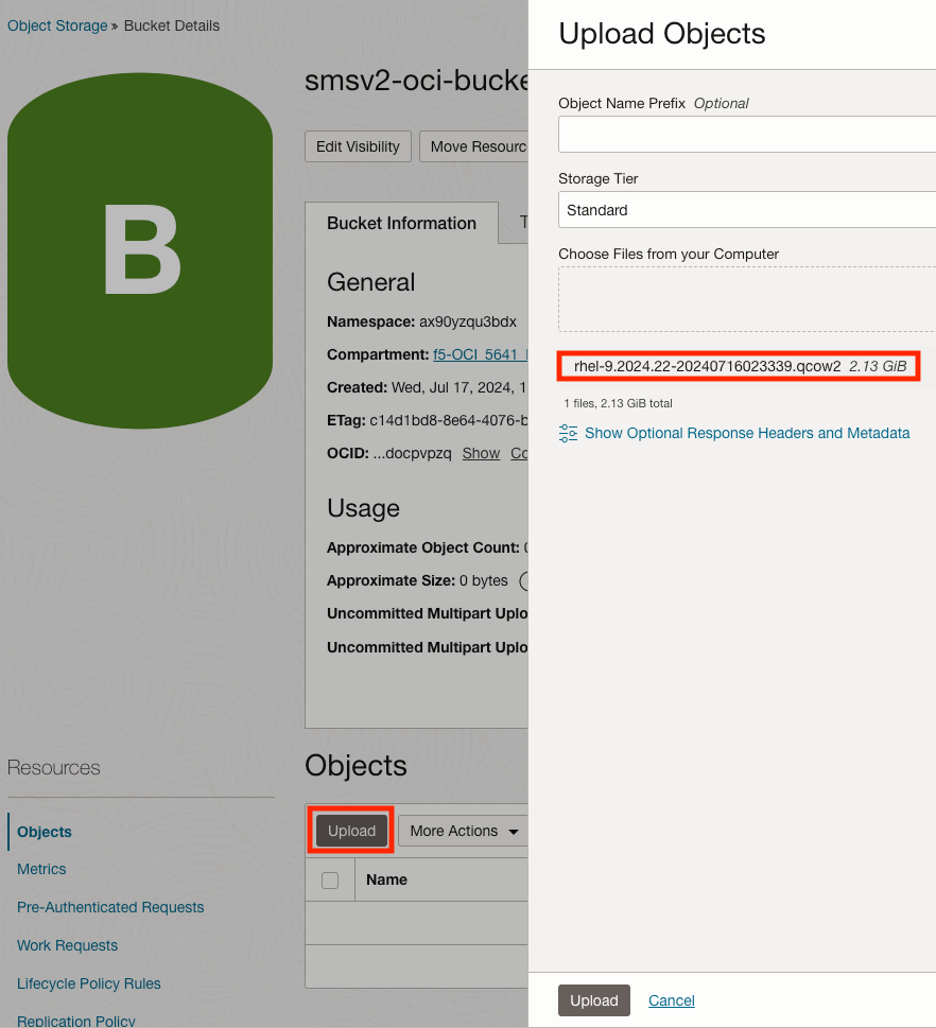Click the Upload button in the Upload Objects panel
936x1028 pixels.
594,1000
